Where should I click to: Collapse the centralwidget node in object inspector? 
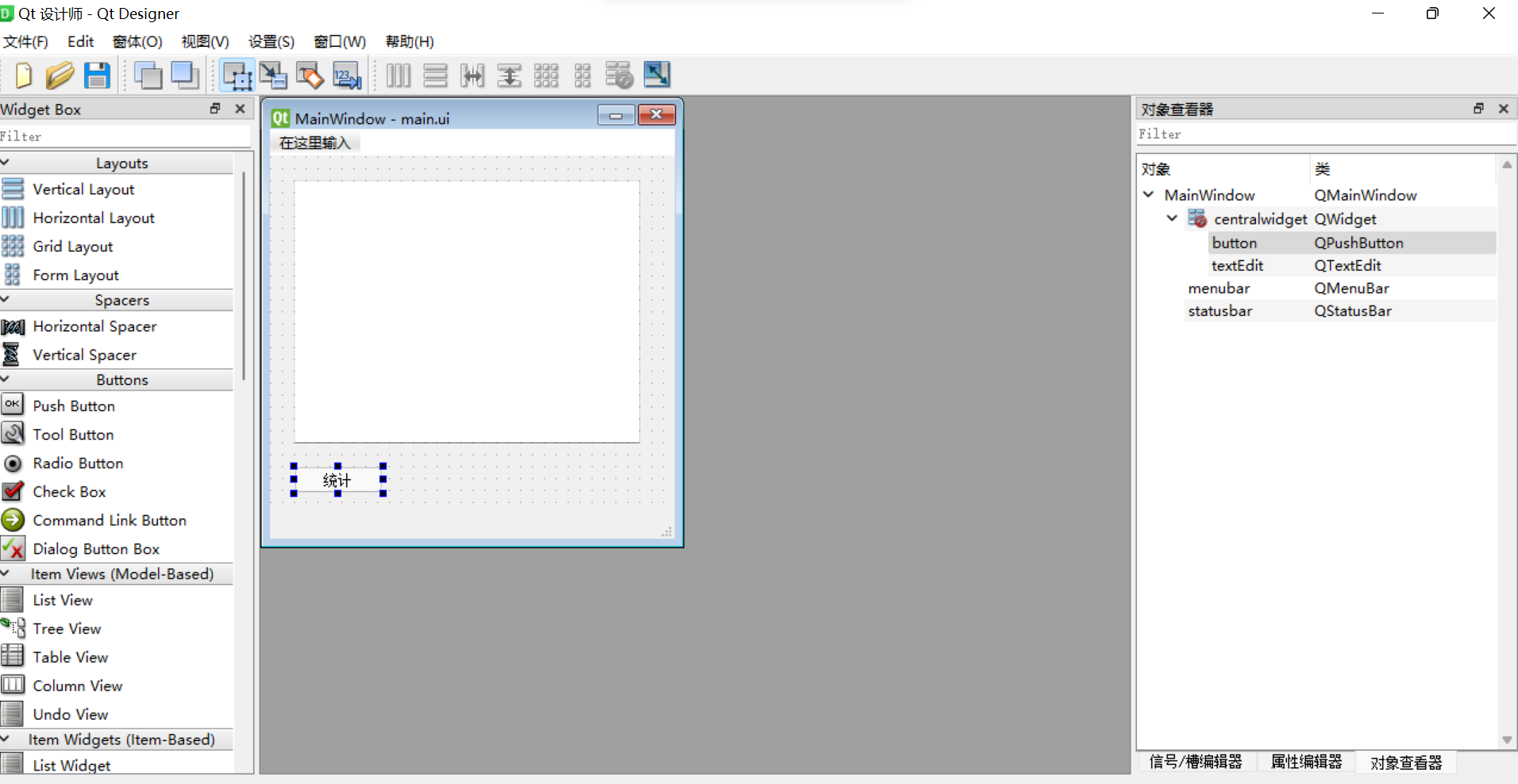tap(1170, 218)
